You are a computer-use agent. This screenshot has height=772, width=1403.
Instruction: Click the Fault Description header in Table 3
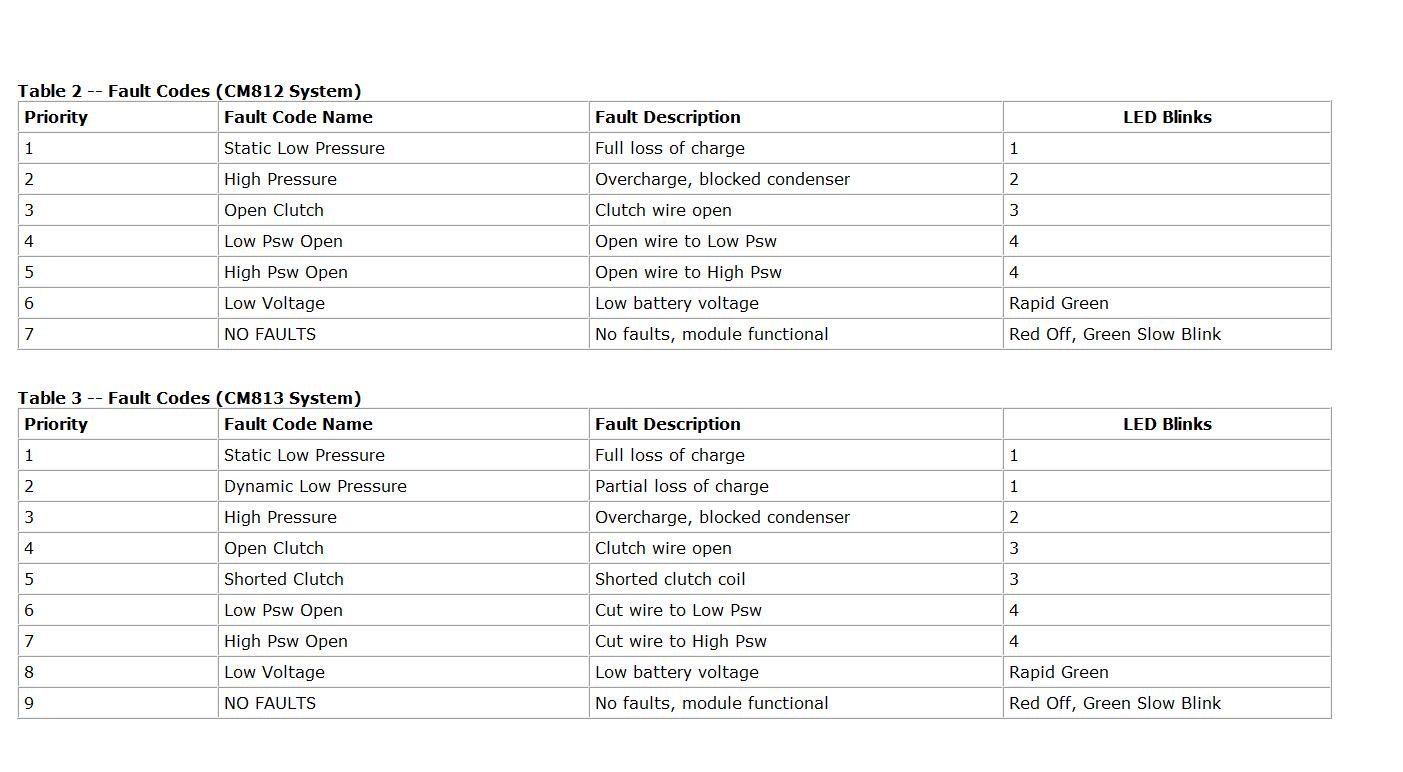796,424
